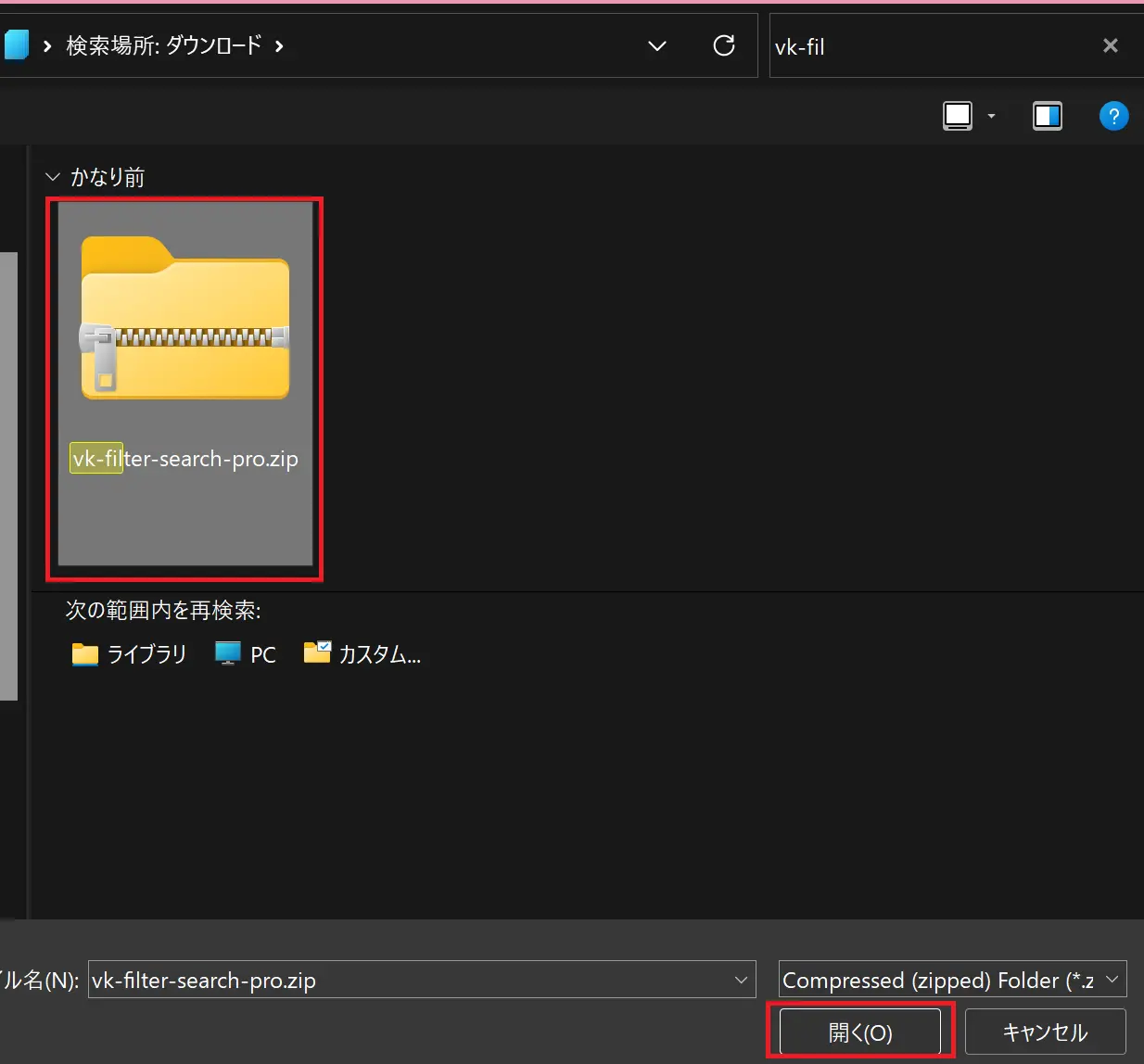This screenshot has height=1064, width=1144.
Task: Expand chevron after 検索場所: ダウンロード
Action: click(x=279, y=45)
